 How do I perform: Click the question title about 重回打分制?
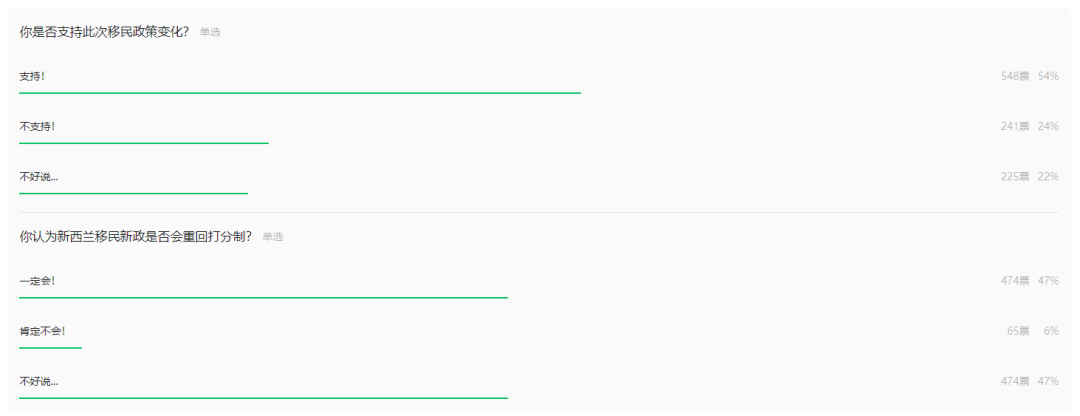[x=135, y=237]
